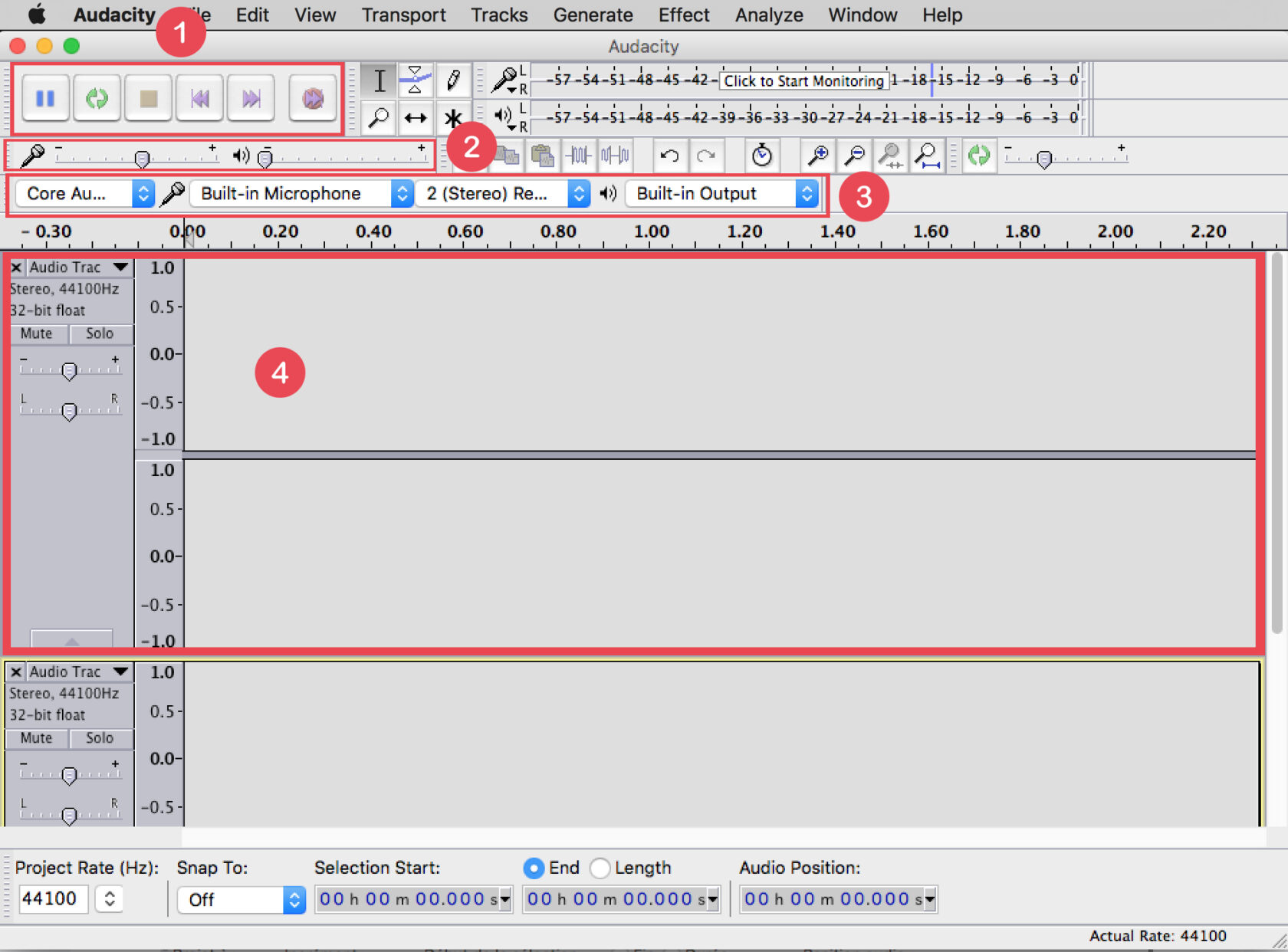Select the Length radio button
Image resolution: width=1288 pixels, height=952 pixels.
pos(600,868)
